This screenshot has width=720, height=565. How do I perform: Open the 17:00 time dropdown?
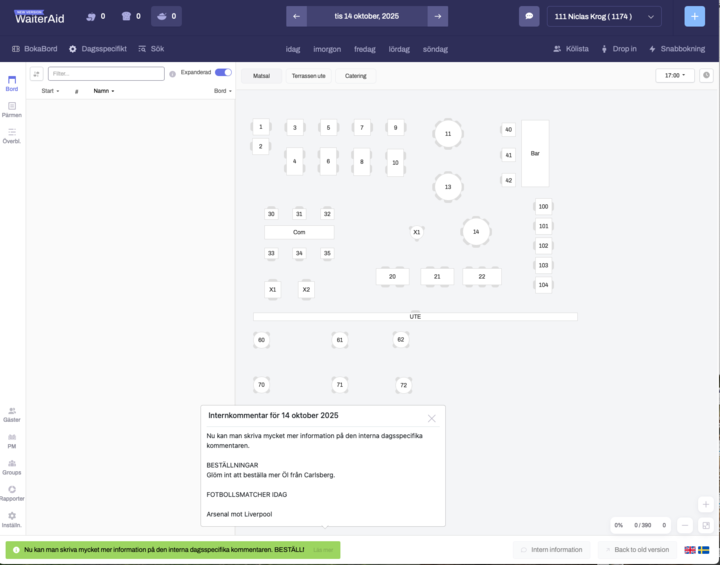pos(675,75)
